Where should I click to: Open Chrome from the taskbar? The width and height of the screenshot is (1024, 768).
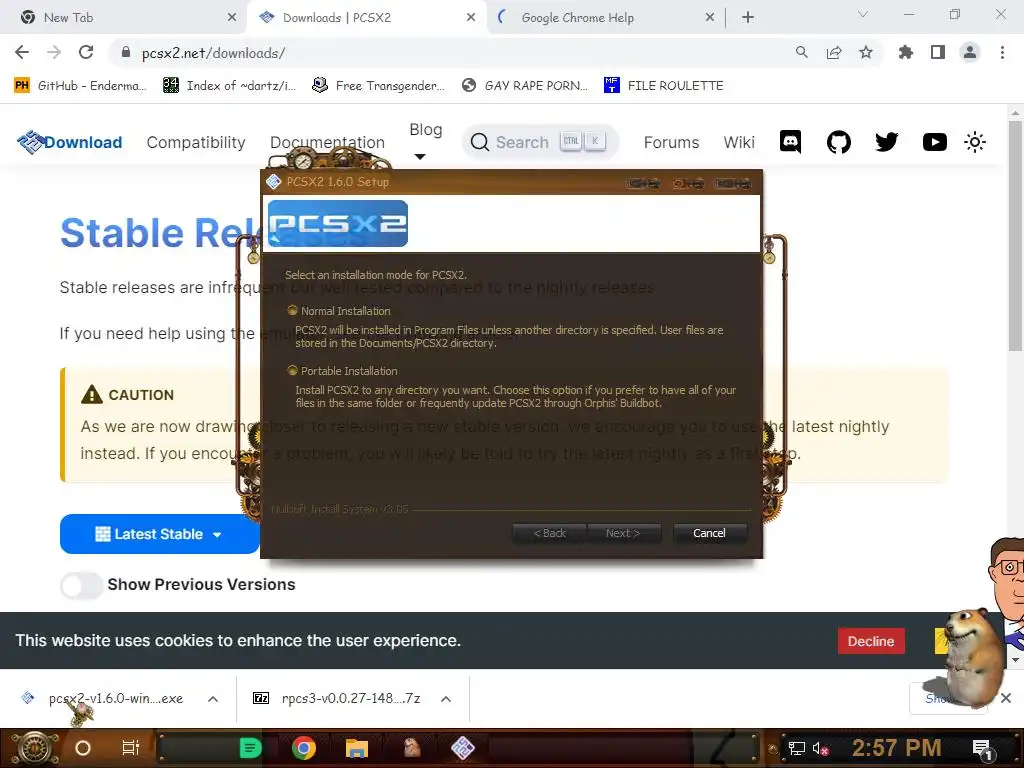pyautogui.click(x=304, y=748)
